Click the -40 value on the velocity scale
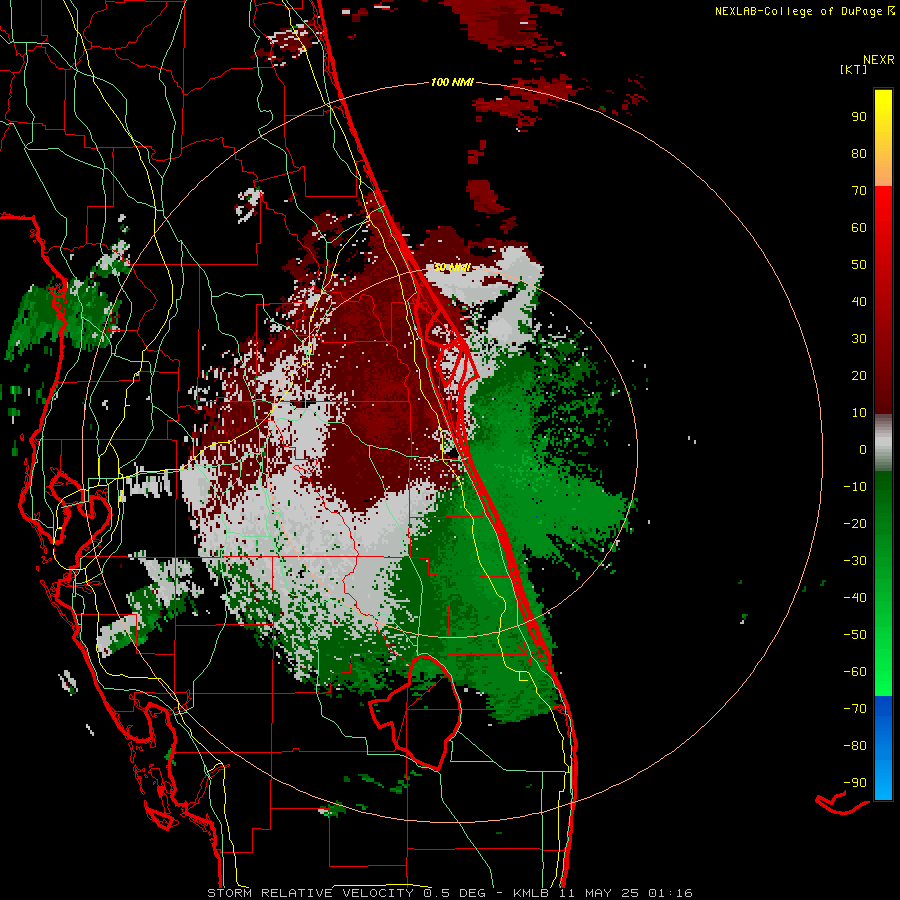Viewport: 900px width, 900px height. click(855, 598)
